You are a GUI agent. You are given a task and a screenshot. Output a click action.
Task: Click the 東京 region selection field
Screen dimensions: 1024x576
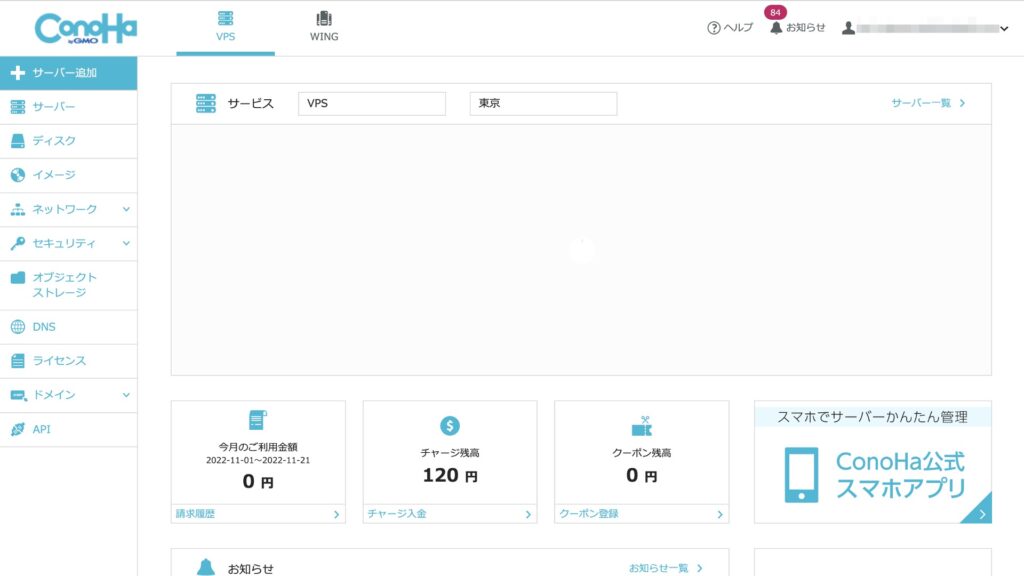(x=543, y=102)
